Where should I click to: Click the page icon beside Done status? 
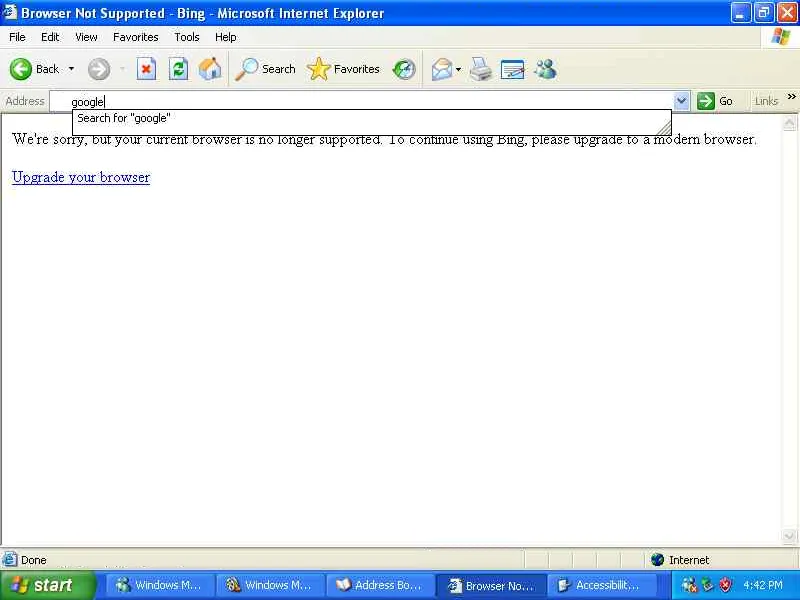(x=10, y=560)
